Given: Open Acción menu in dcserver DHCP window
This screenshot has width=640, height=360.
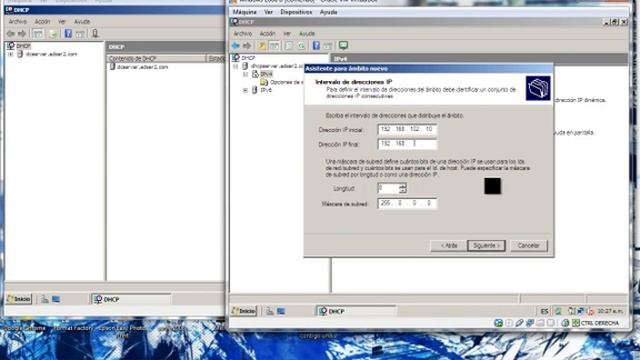Looking at the screenshot, I should [42, 21].
